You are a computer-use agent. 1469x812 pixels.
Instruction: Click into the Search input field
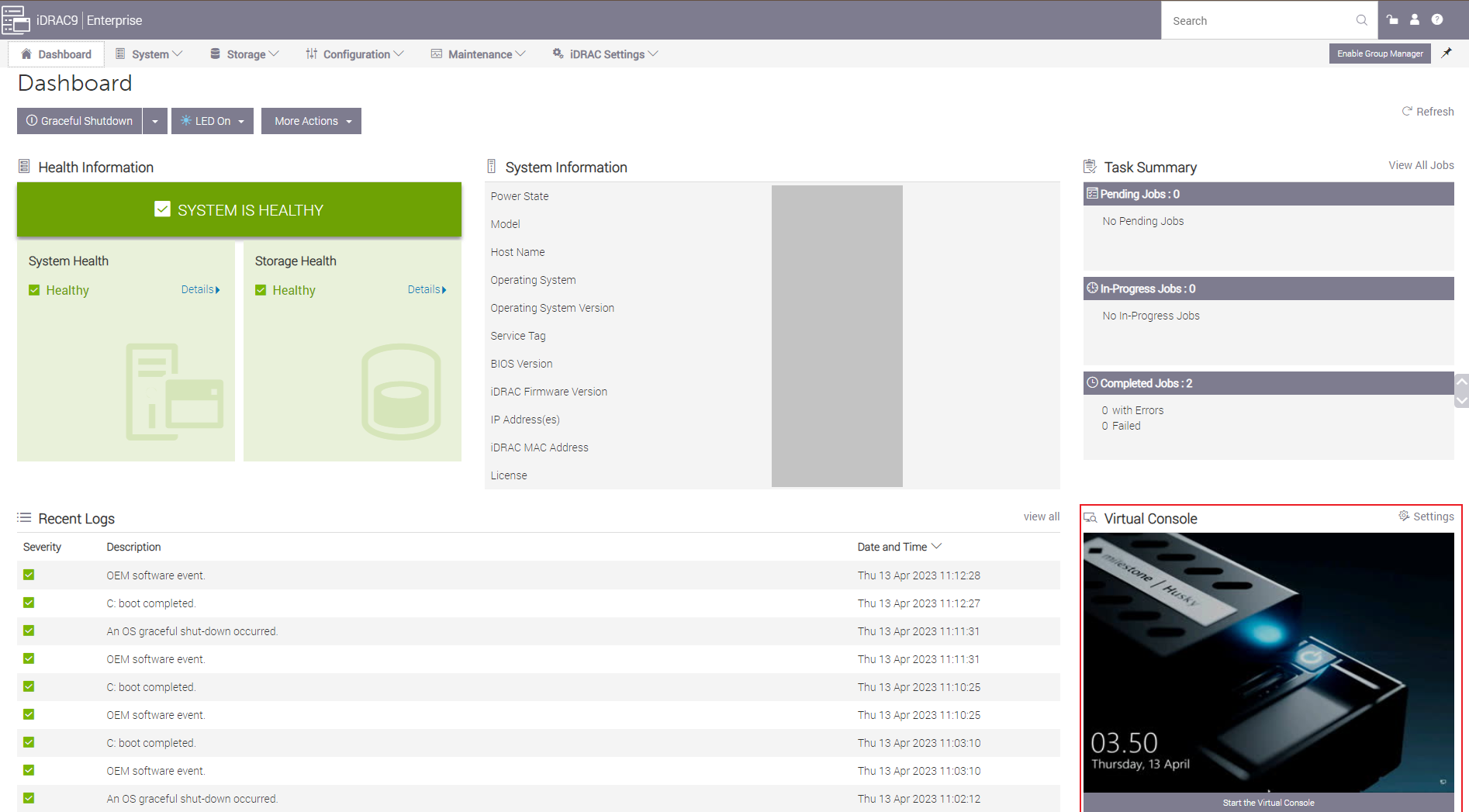tap(1258, 21)
